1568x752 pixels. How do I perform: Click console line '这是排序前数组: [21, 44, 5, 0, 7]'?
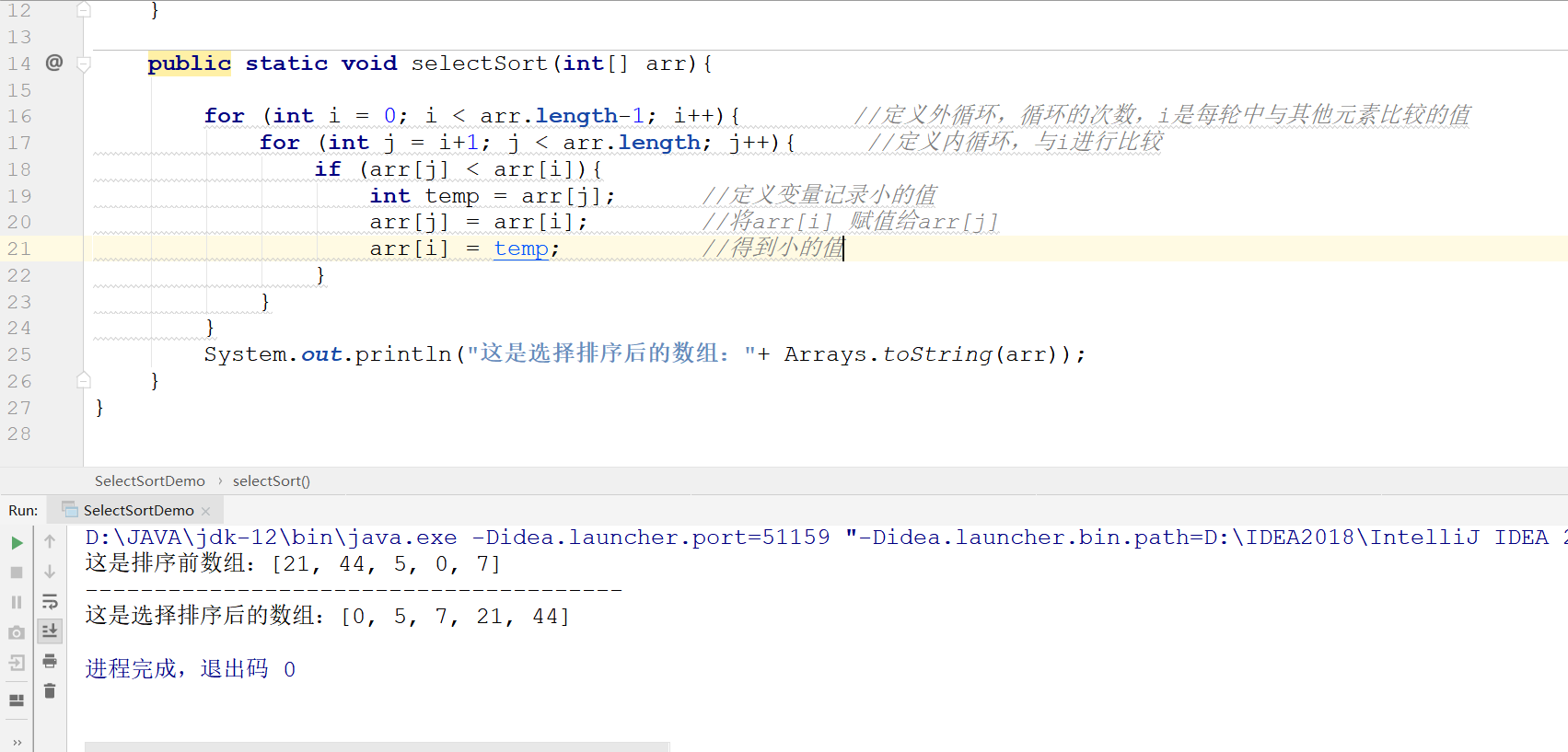(294, 563)
